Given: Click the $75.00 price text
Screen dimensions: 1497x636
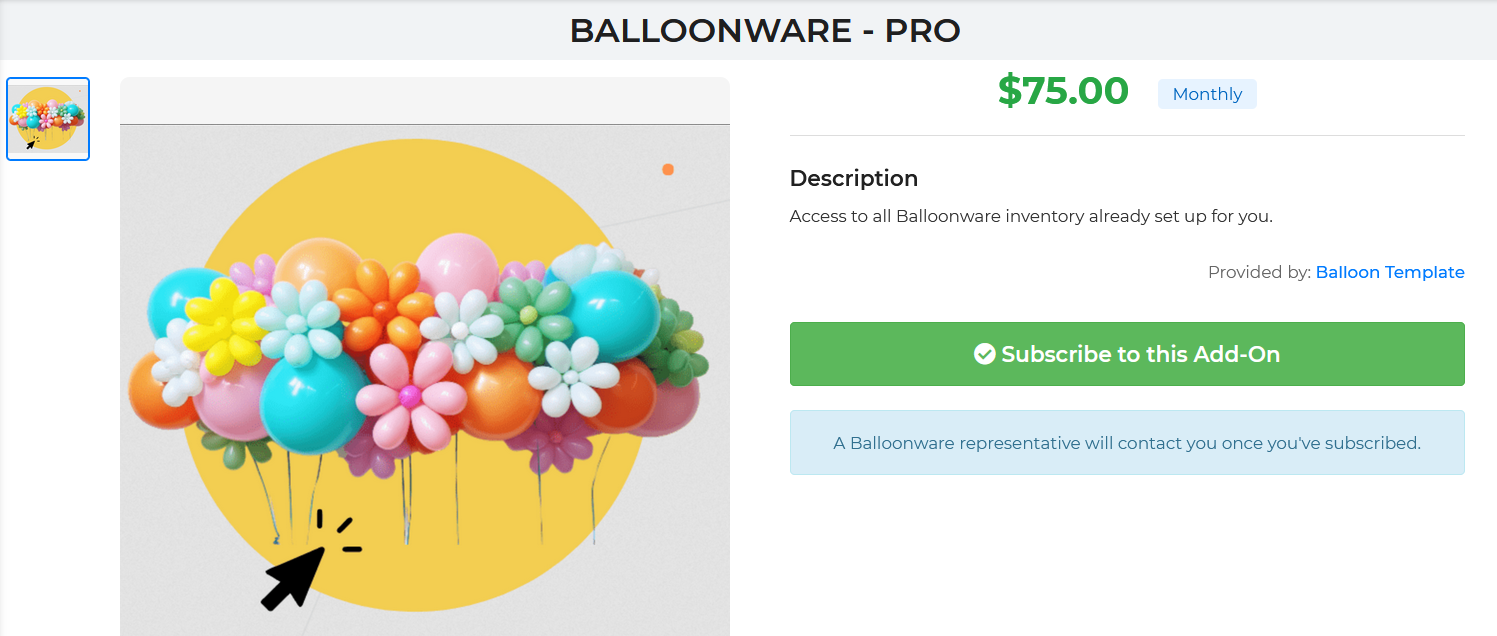Looking at the screenshot, I should (x=1063, y=91).
